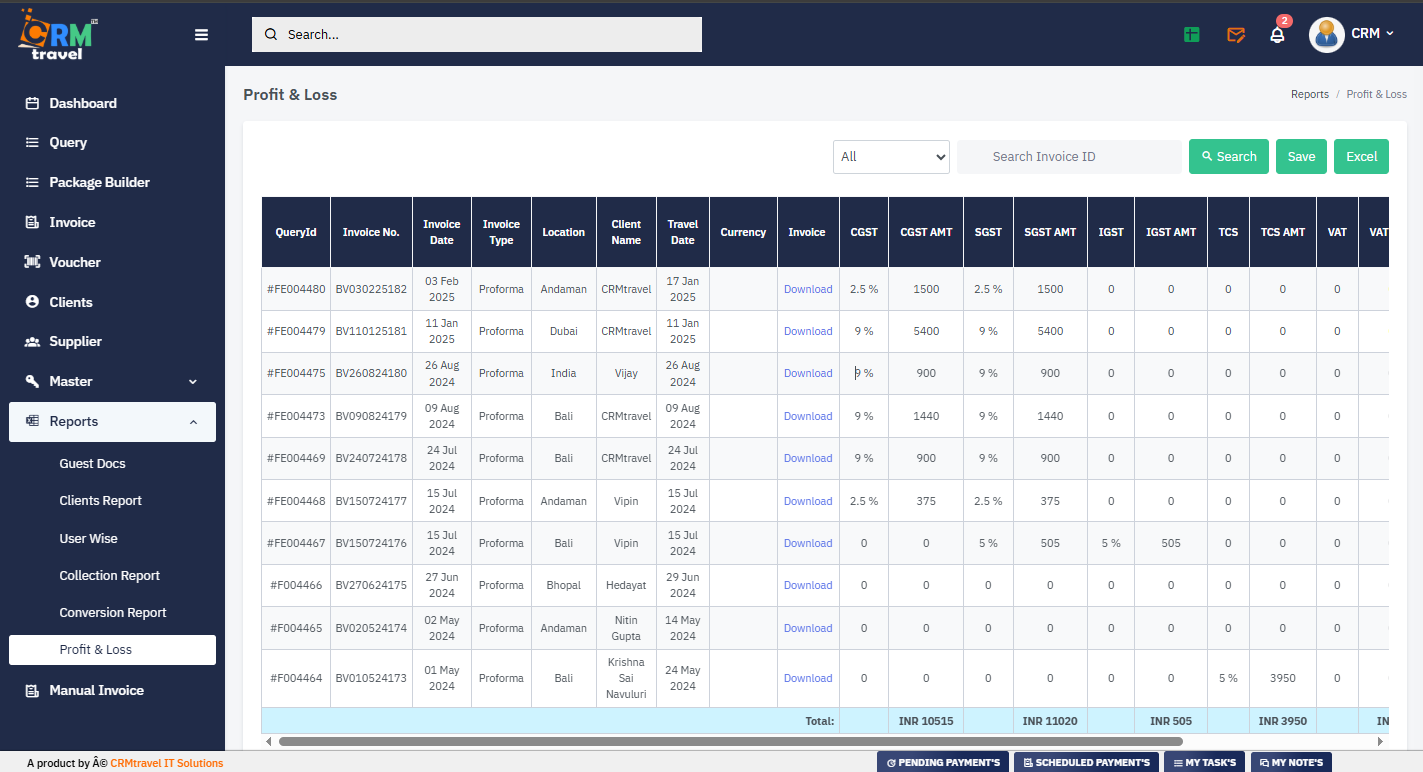Viewport: 1423px width, 772px height.
Task: Open the Supplier section
Action: click(x=75, y=341)
